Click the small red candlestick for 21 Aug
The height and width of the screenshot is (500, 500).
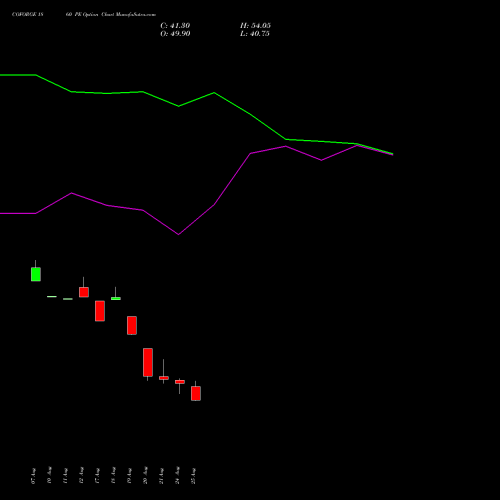point(164,378)
